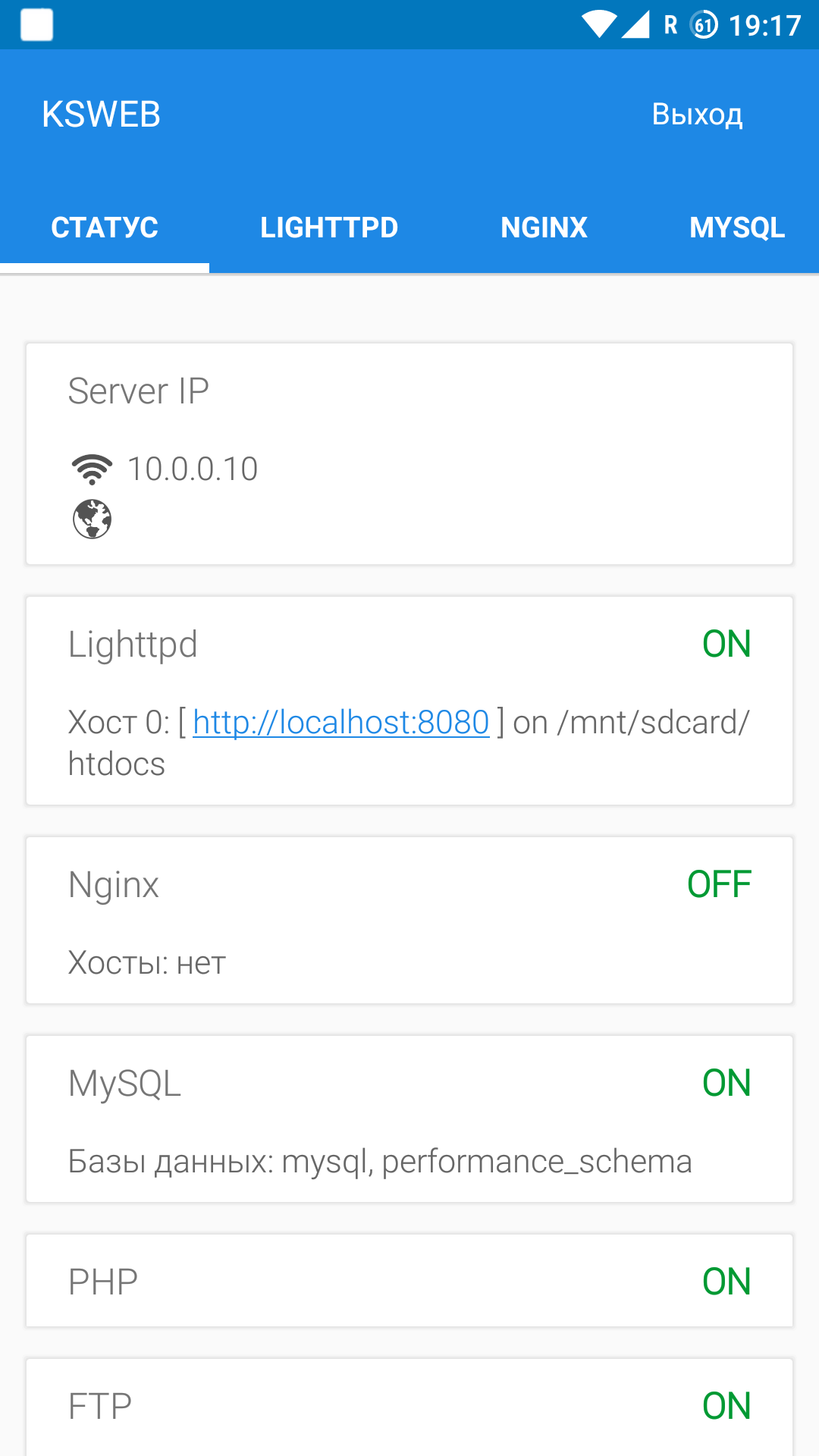Open the http://localhost:8080 link
819x1456 pixels.
341,722
